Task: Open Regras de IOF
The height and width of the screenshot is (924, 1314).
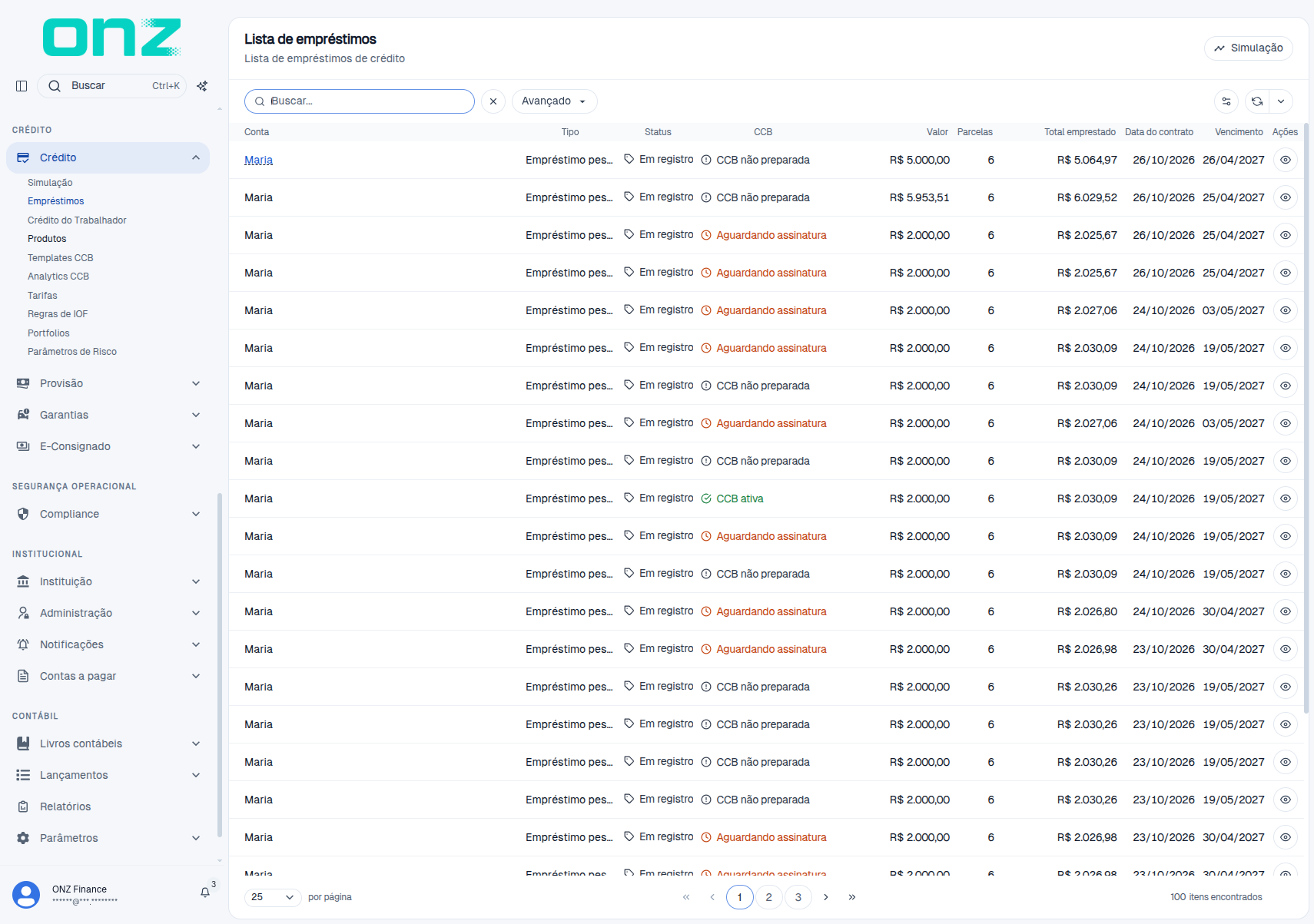Action: (x=58, y=314)
